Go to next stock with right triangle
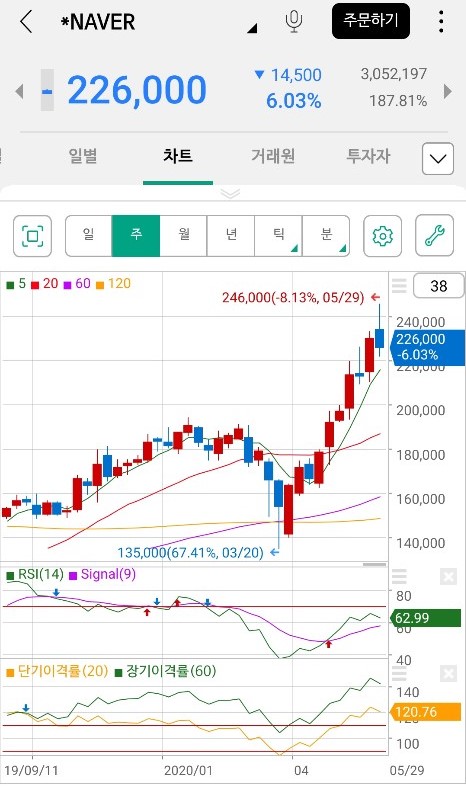The width and height of the screenshot is (466, 787). pos(447,91)
